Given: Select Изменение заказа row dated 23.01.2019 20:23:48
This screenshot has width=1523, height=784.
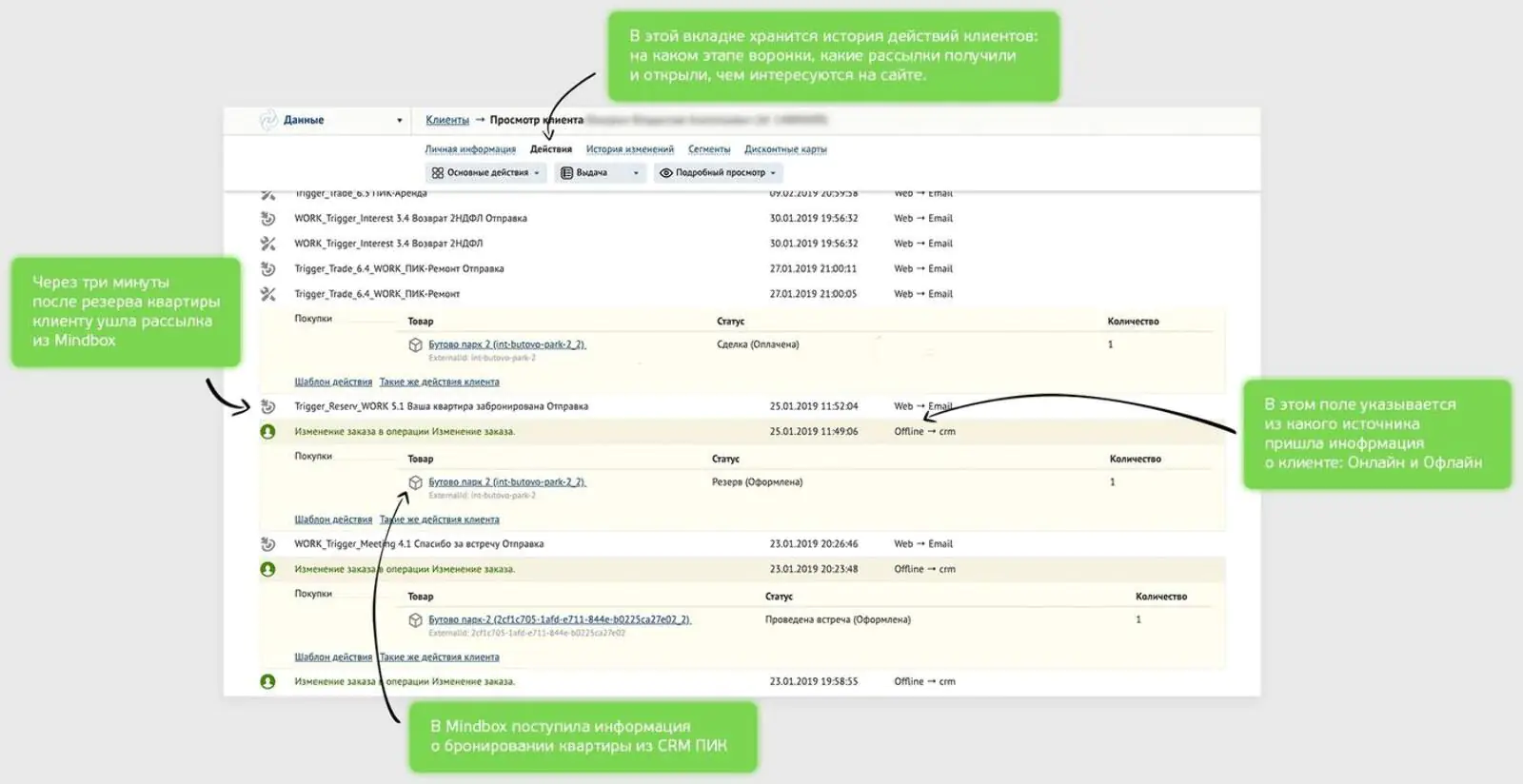Looking at the screenshot, I should click(405, 569).
